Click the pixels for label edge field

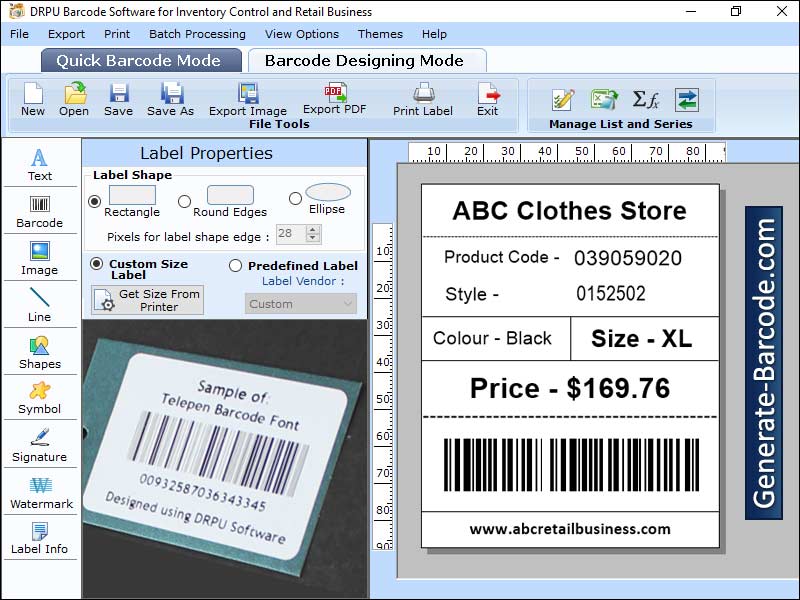tap(290, 234)
